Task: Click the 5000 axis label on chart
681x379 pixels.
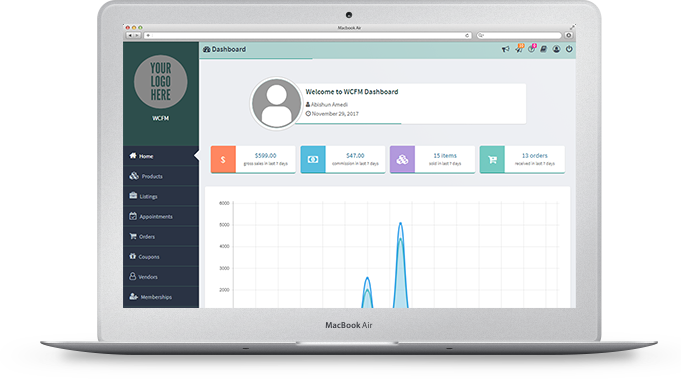Action: click(224, 225)
